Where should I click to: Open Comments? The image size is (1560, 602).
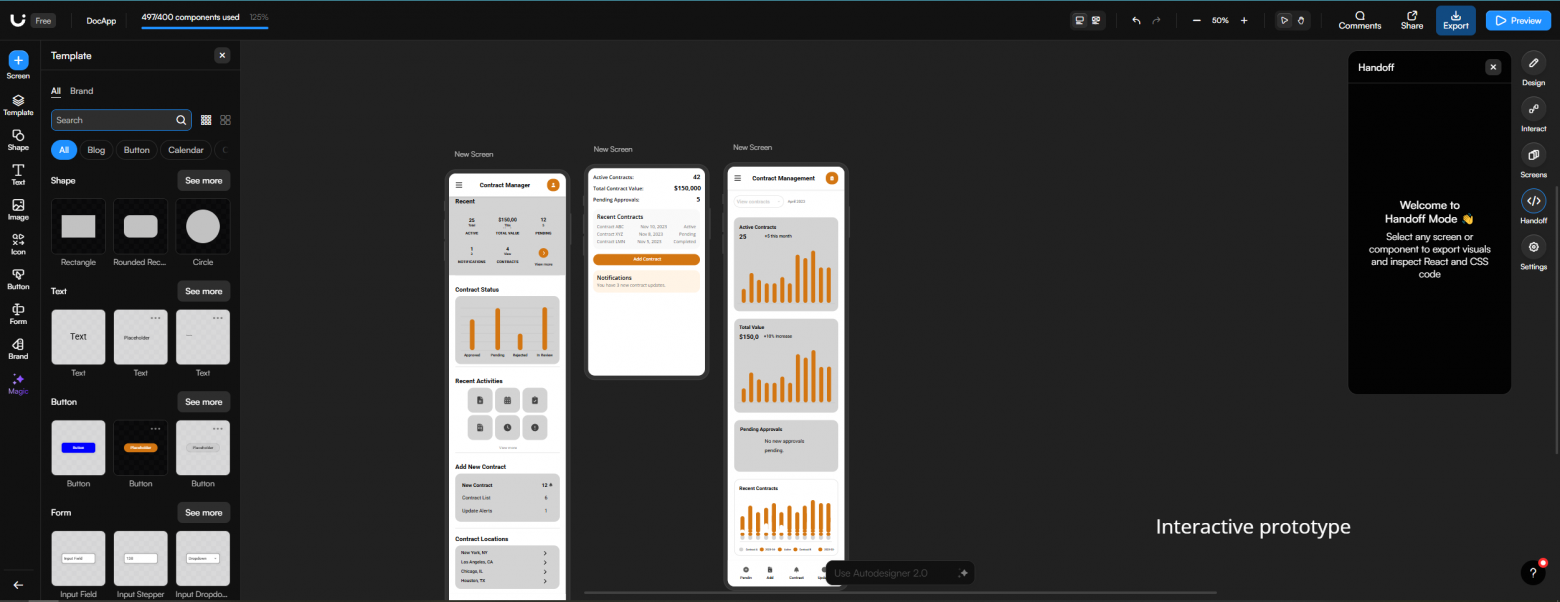[x=1360, y=20]
